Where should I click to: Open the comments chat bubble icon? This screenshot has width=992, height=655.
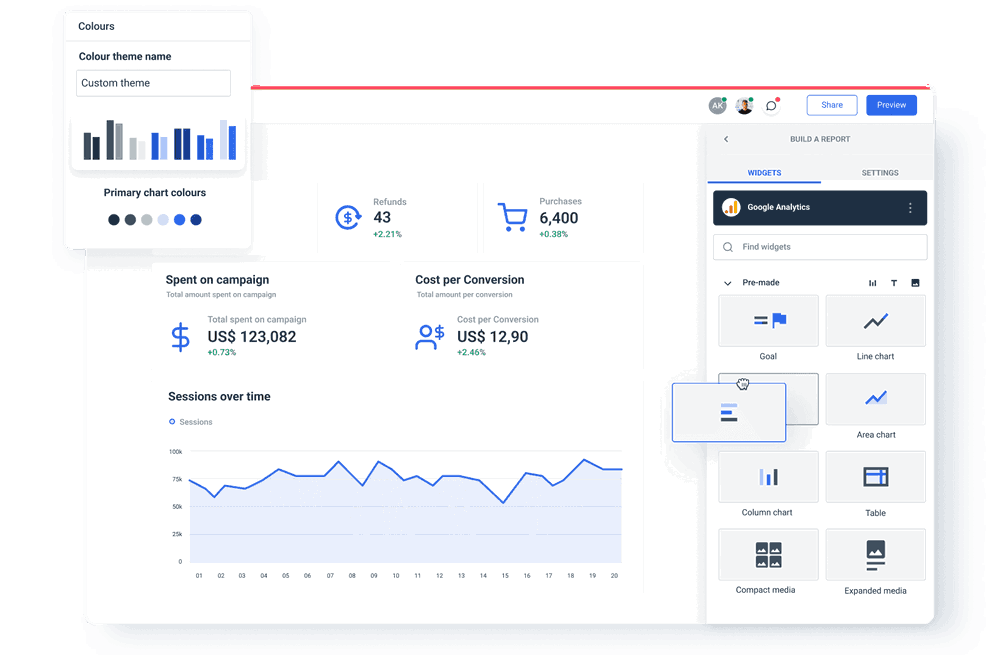tap(771, 106)
